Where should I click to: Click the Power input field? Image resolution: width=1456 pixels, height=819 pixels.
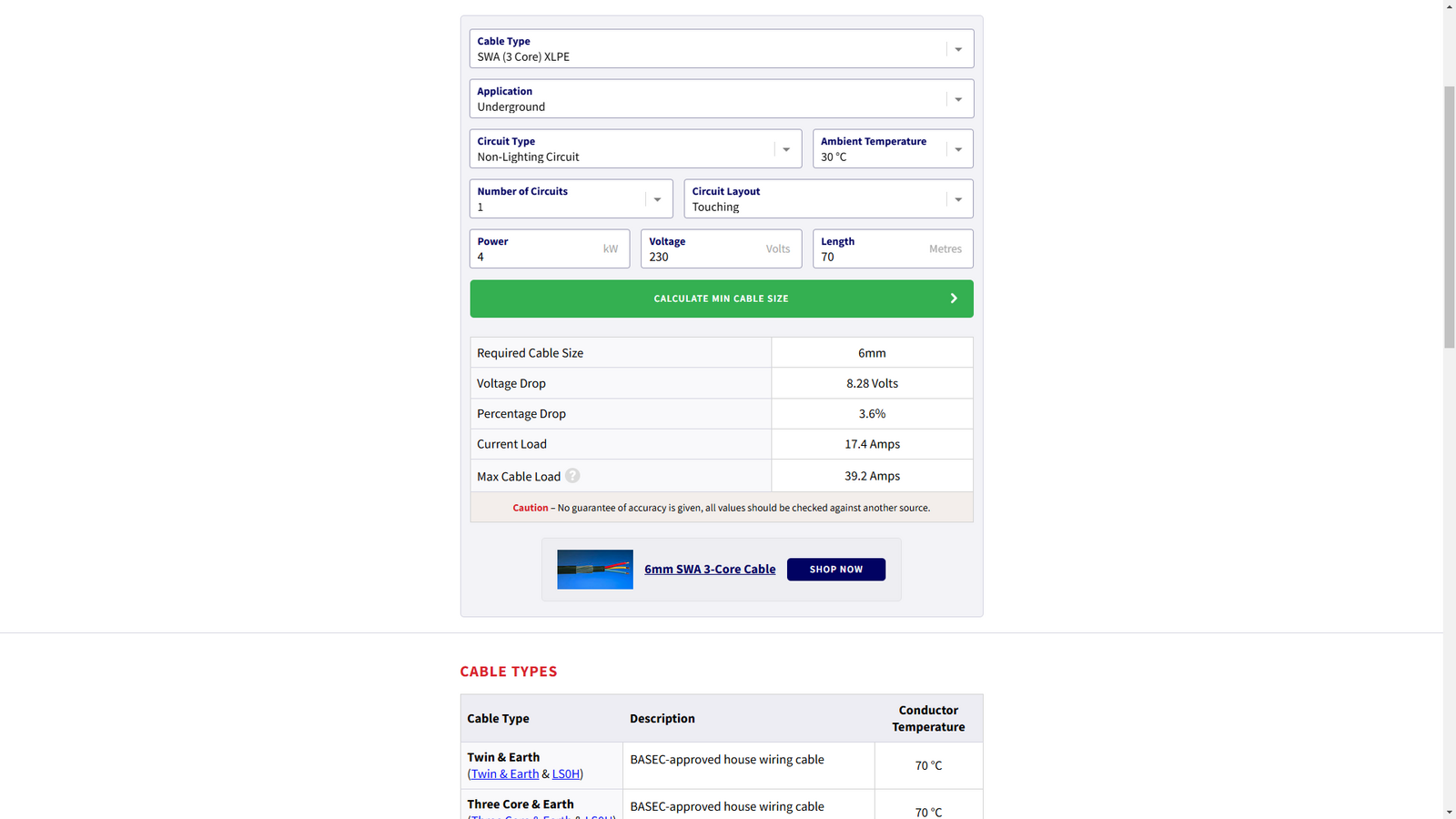click(x=537, y=257)
